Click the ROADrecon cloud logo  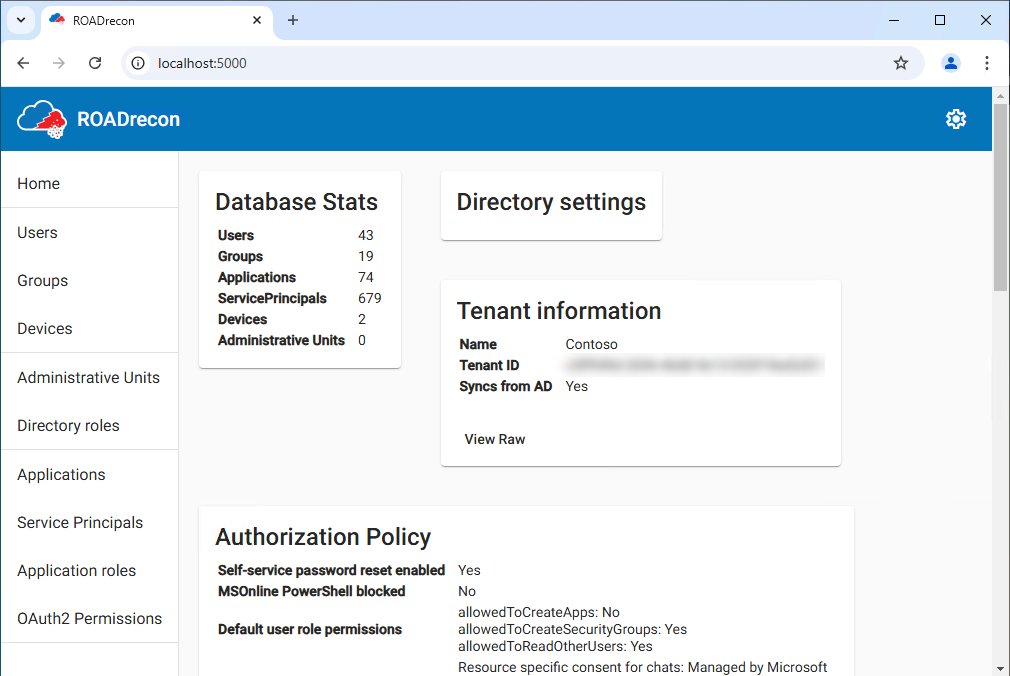click(42, 119)
